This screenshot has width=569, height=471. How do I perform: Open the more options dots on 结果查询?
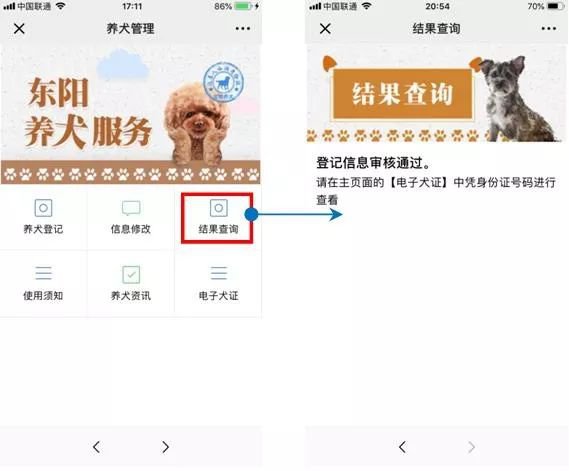pos(549,28)
